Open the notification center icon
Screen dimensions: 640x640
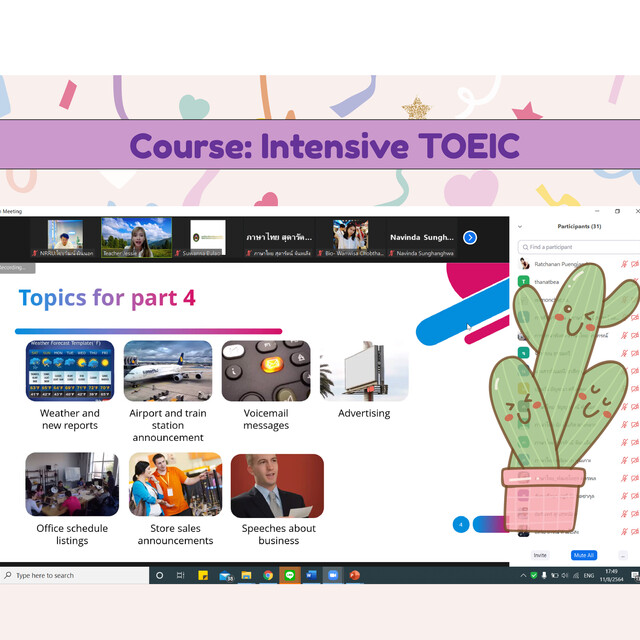point(635,576)
